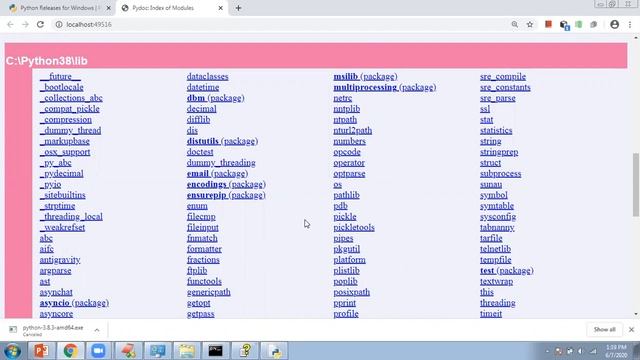This screenshot has width=640, height=360.
Task: Open the _weakrefset module link
Action: tap(62, 227)
